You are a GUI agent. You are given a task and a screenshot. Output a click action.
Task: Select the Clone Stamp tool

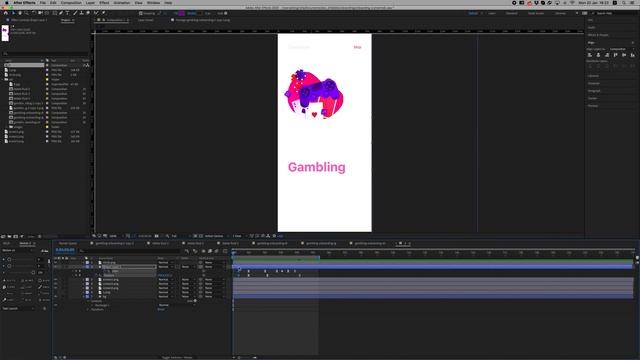click(x=81, y=13)
